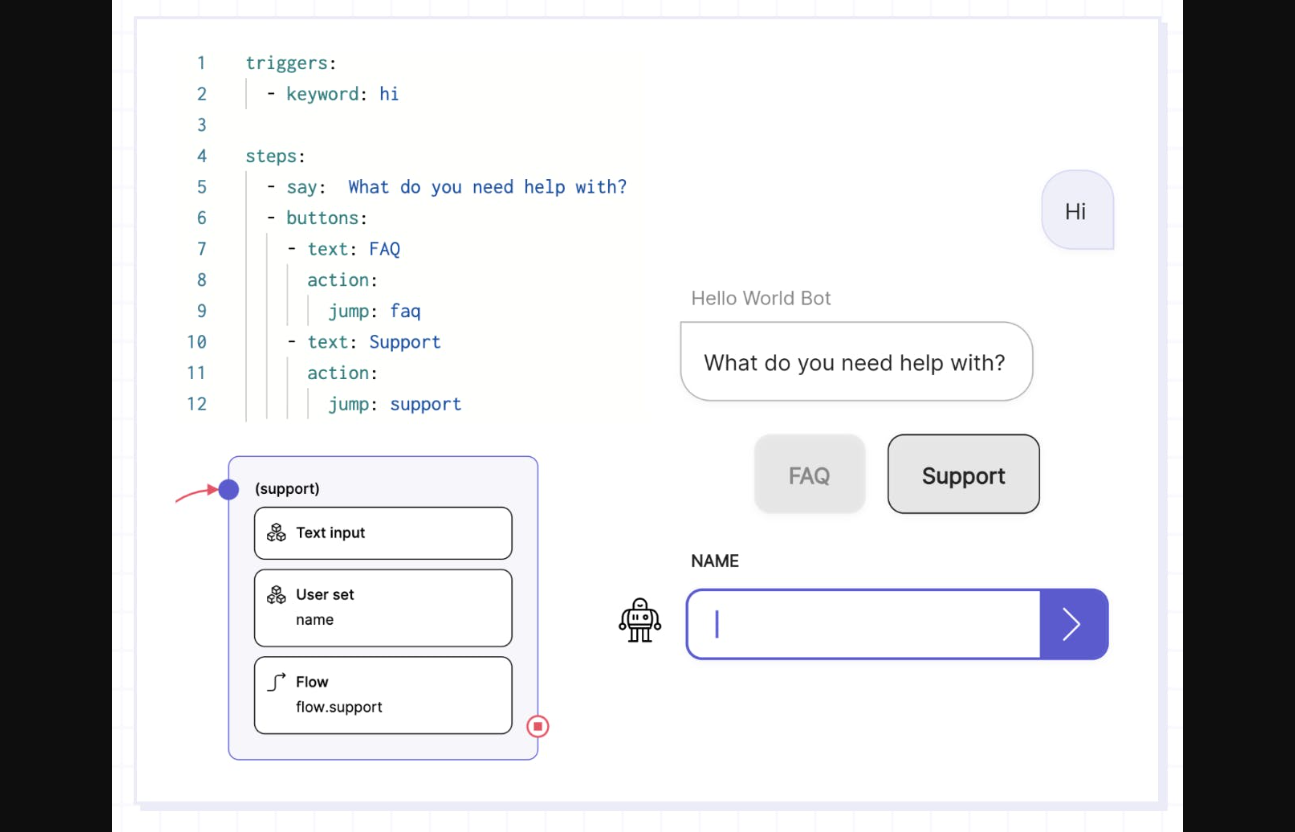Choose the Support button in chat
The width and height of the screenshot is (1295, 832).
tap(963, 475)
